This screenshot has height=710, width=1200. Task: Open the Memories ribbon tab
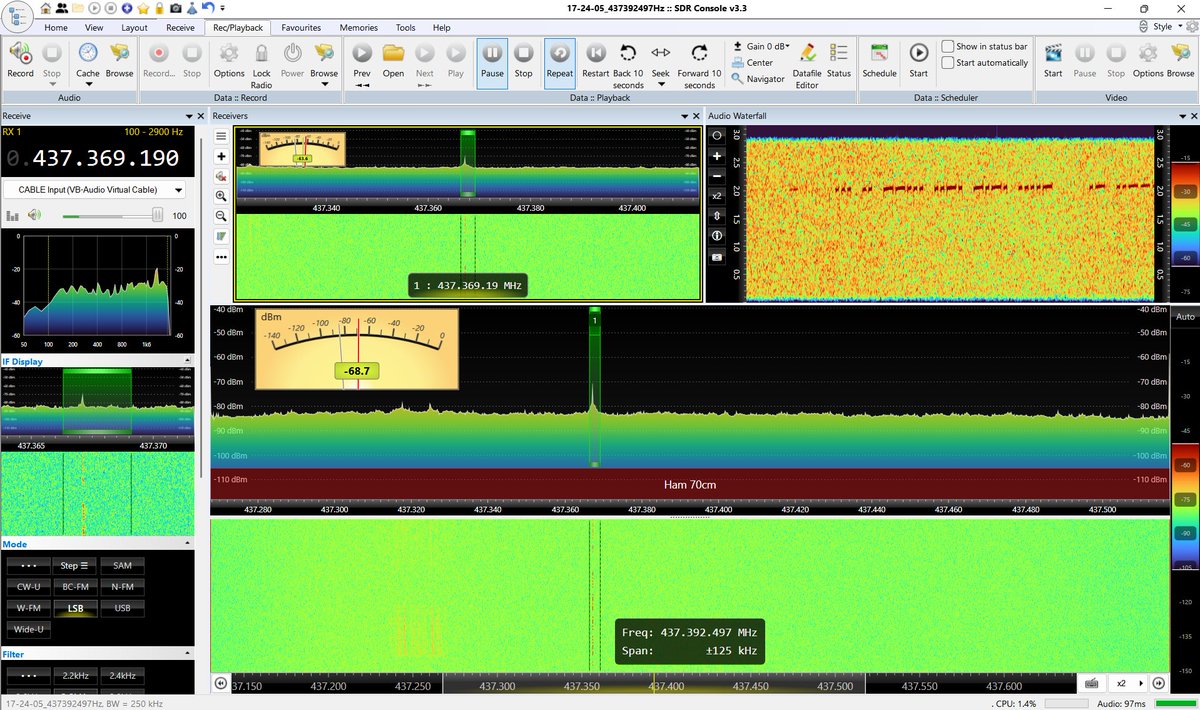[359, 28]
